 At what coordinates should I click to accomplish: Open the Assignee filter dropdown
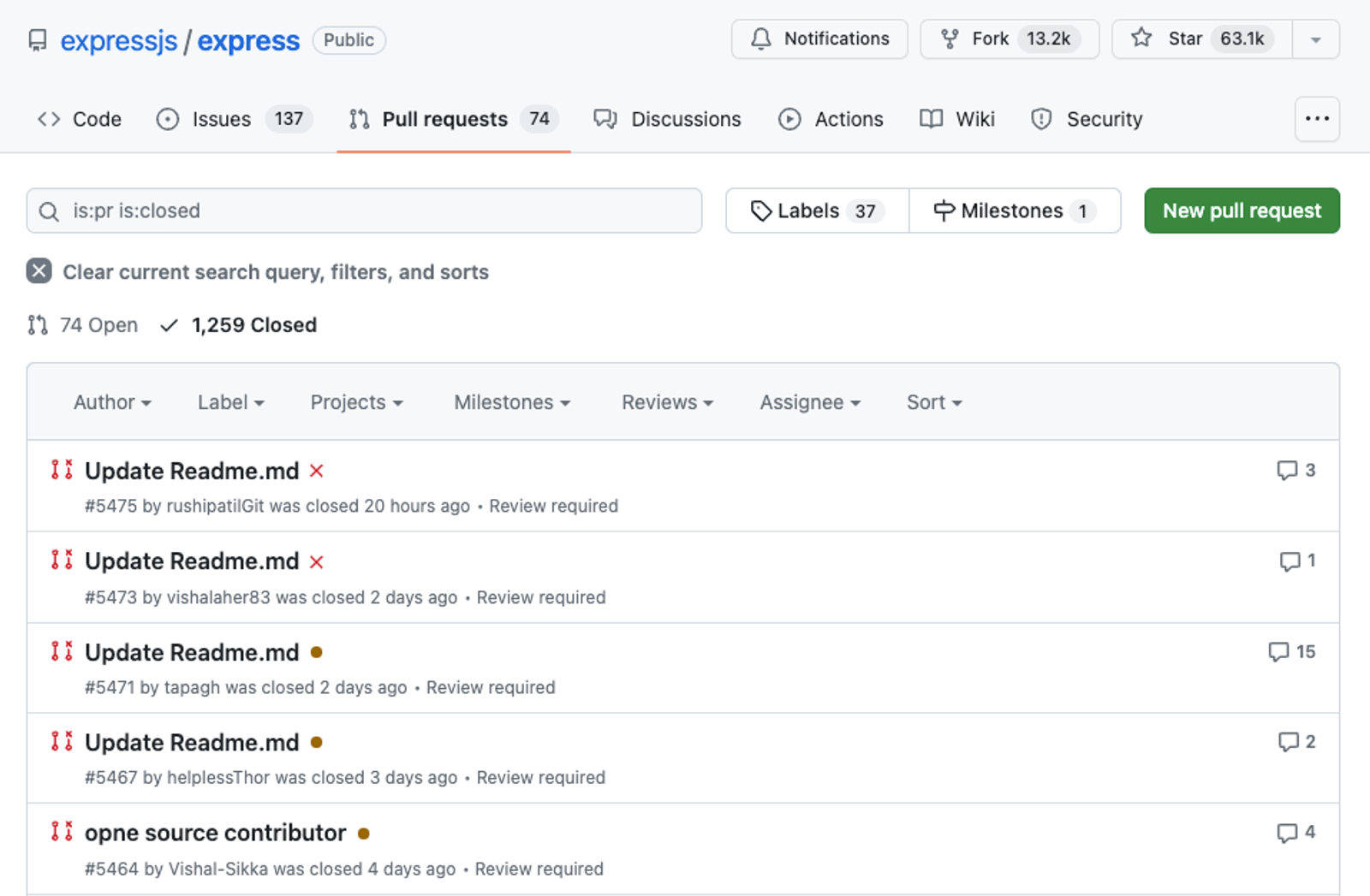tap(810, 402)
